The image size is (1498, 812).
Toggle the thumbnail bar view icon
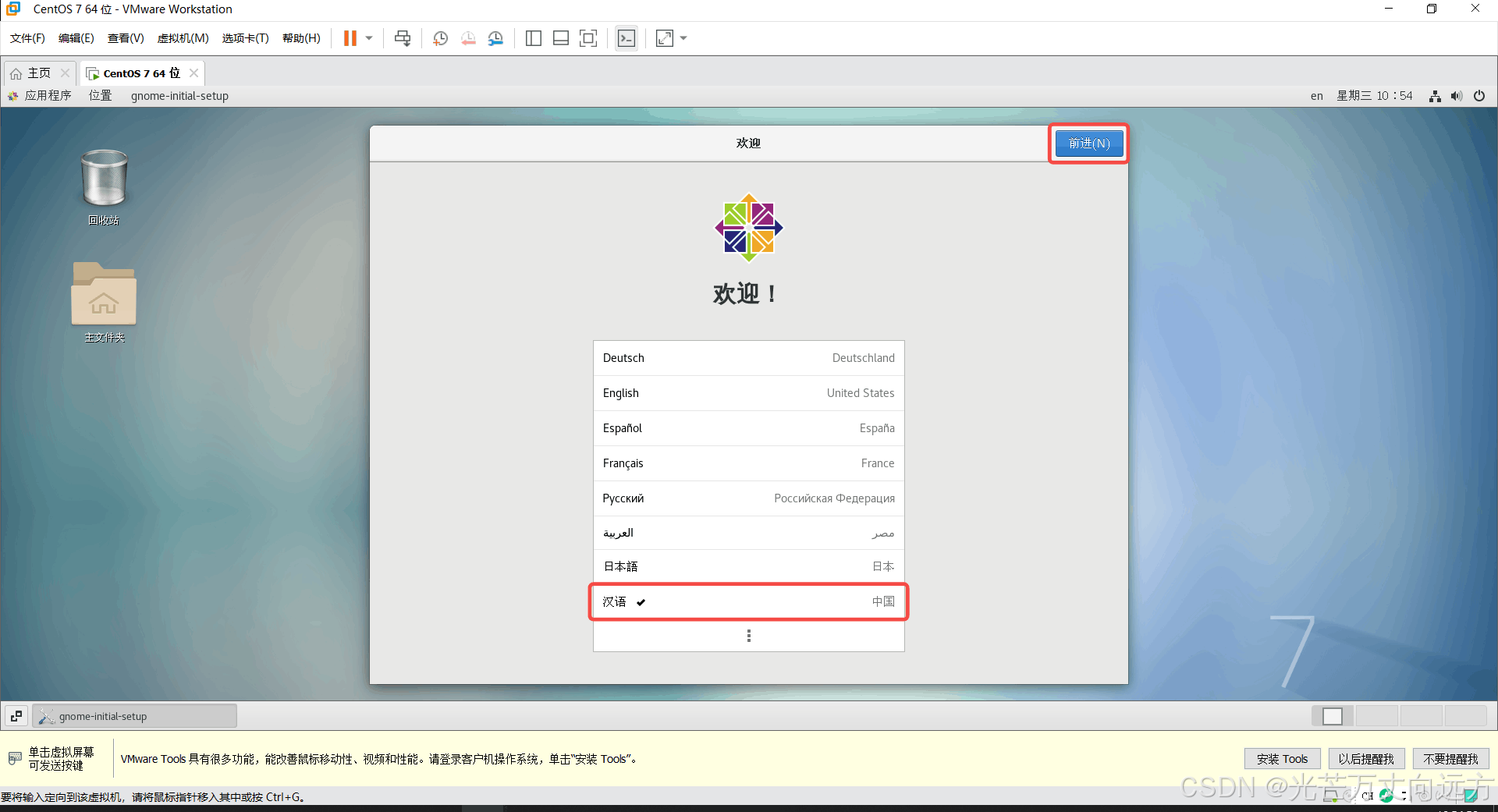[561, 38]
